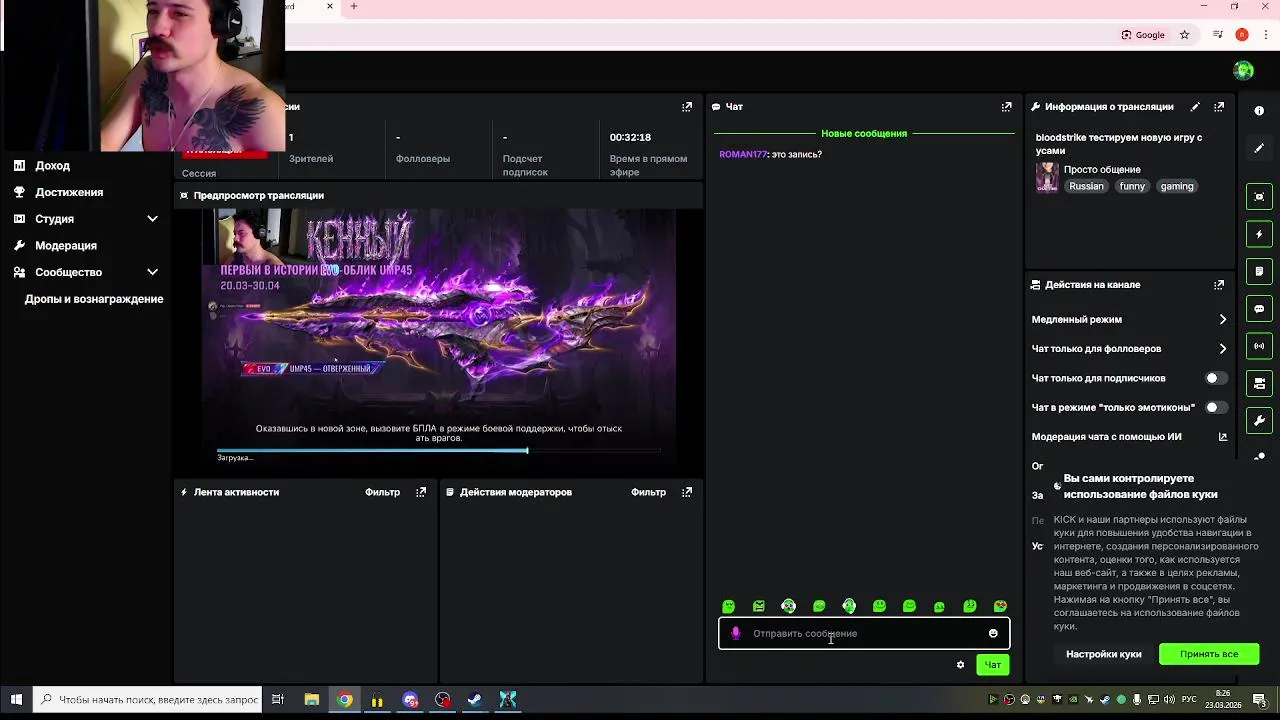Open Windows Task View
1280x720 pixels.
278,700
